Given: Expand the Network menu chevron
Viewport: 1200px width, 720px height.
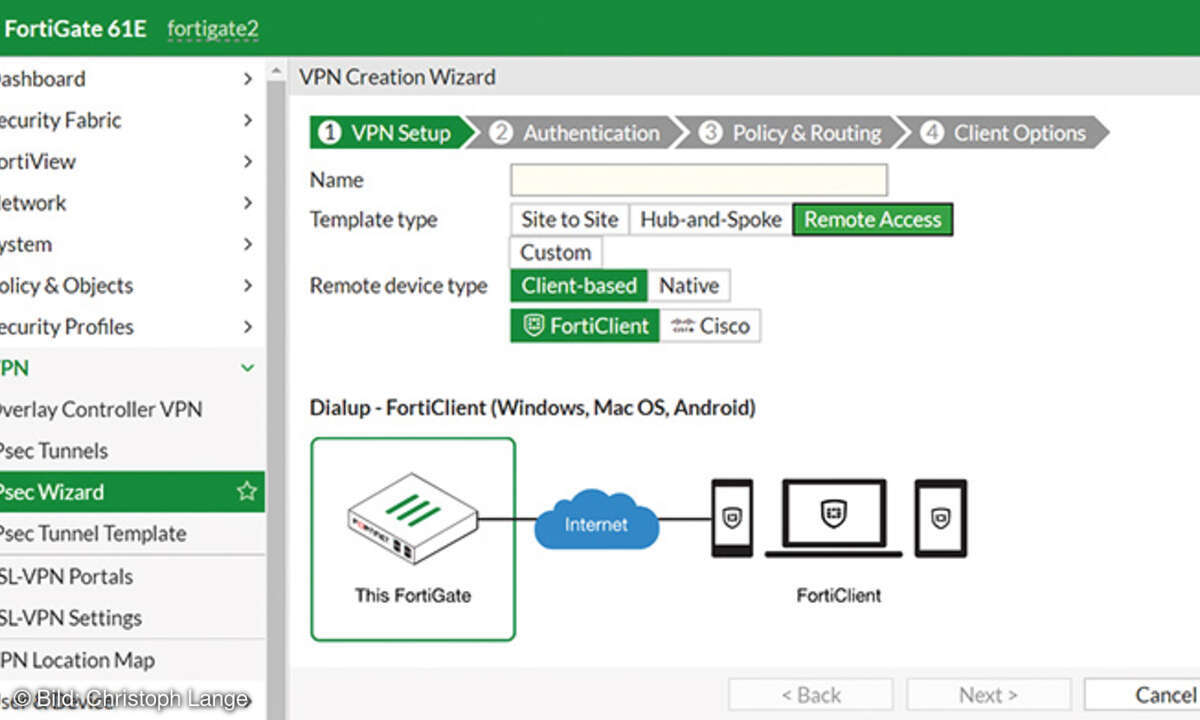Looking at the screenshot, I should [x=248, y=203].
